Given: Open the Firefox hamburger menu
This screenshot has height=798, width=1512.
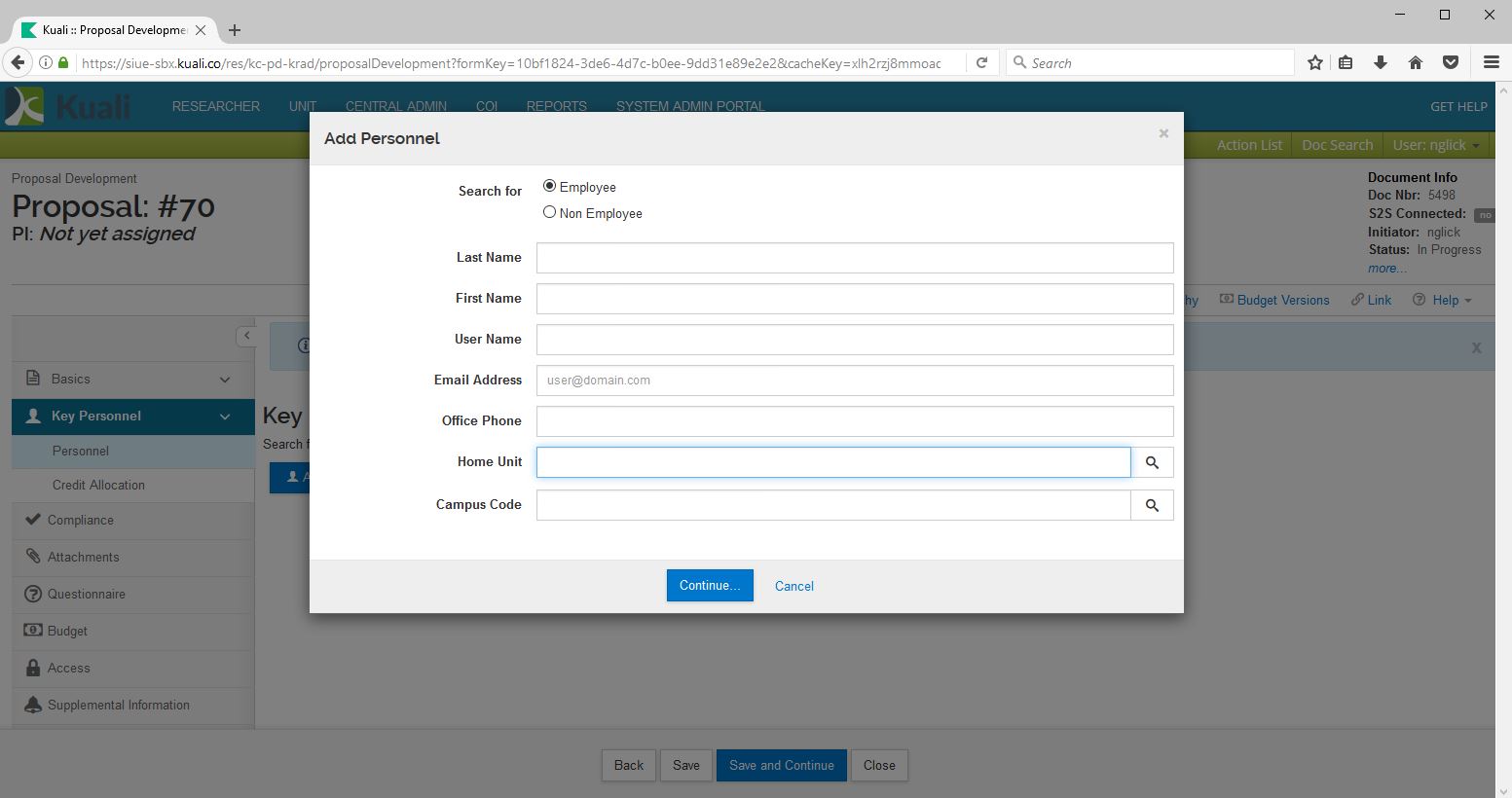Looking at the screenshot, I should [1491, 62].
